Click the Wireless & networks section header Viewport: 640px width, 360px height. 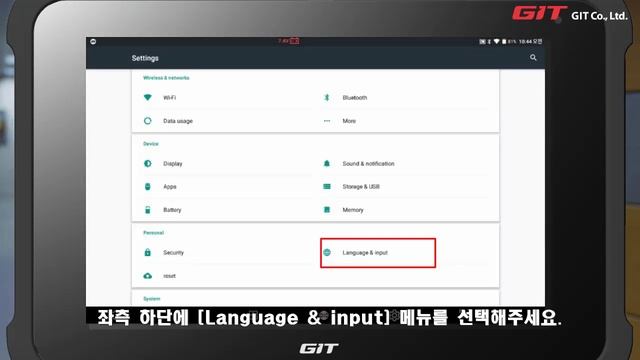point(166,78)
